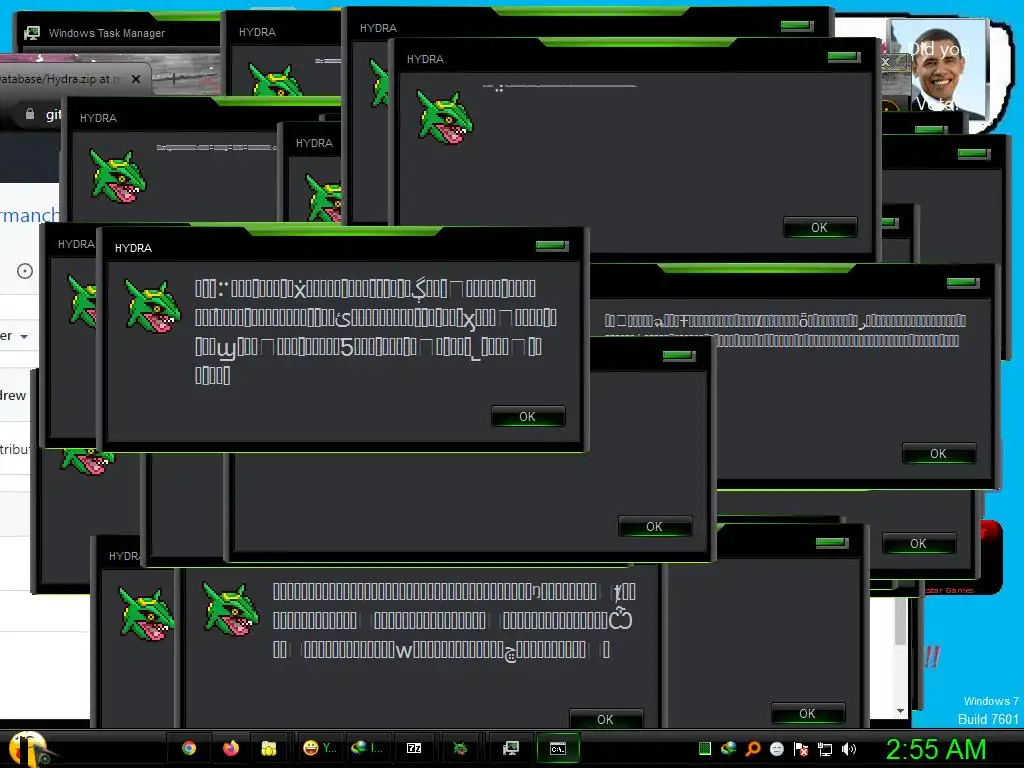Image resolution: width=1024 pixels, height=768 pixels.
Task: Close the Hydra.zip browser tab
Action: click(x=136, y=79)
